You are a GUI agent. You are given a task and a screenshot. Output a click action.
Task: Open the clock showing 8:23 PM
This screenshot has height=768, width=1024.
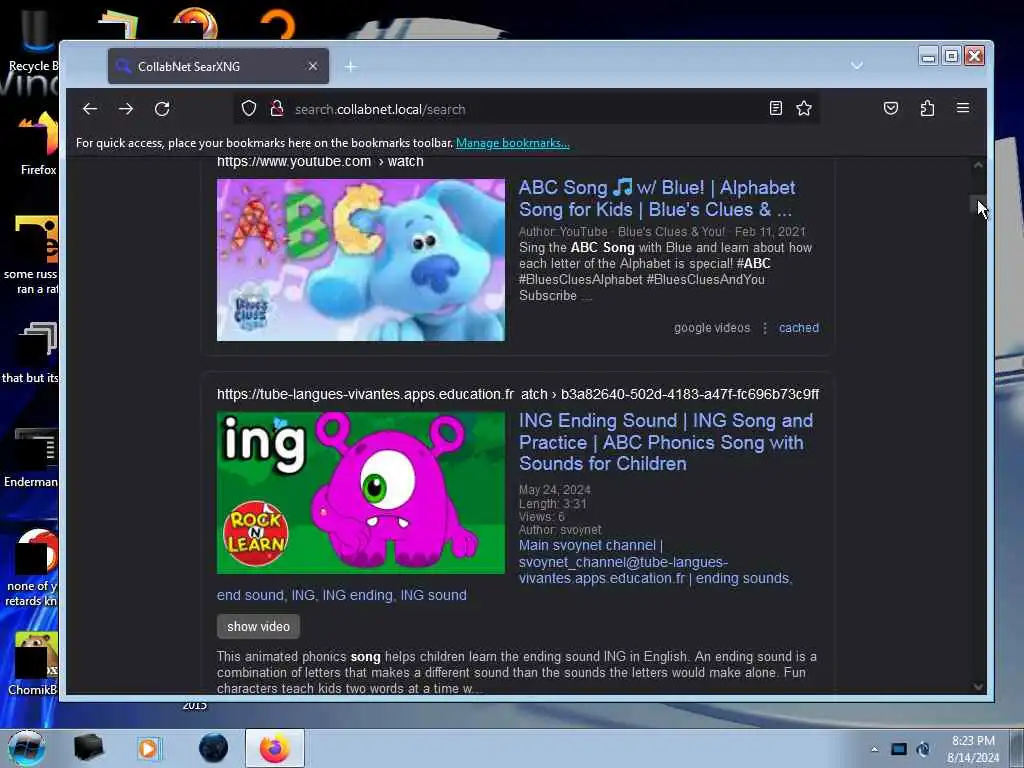click(x=973, y=749)
